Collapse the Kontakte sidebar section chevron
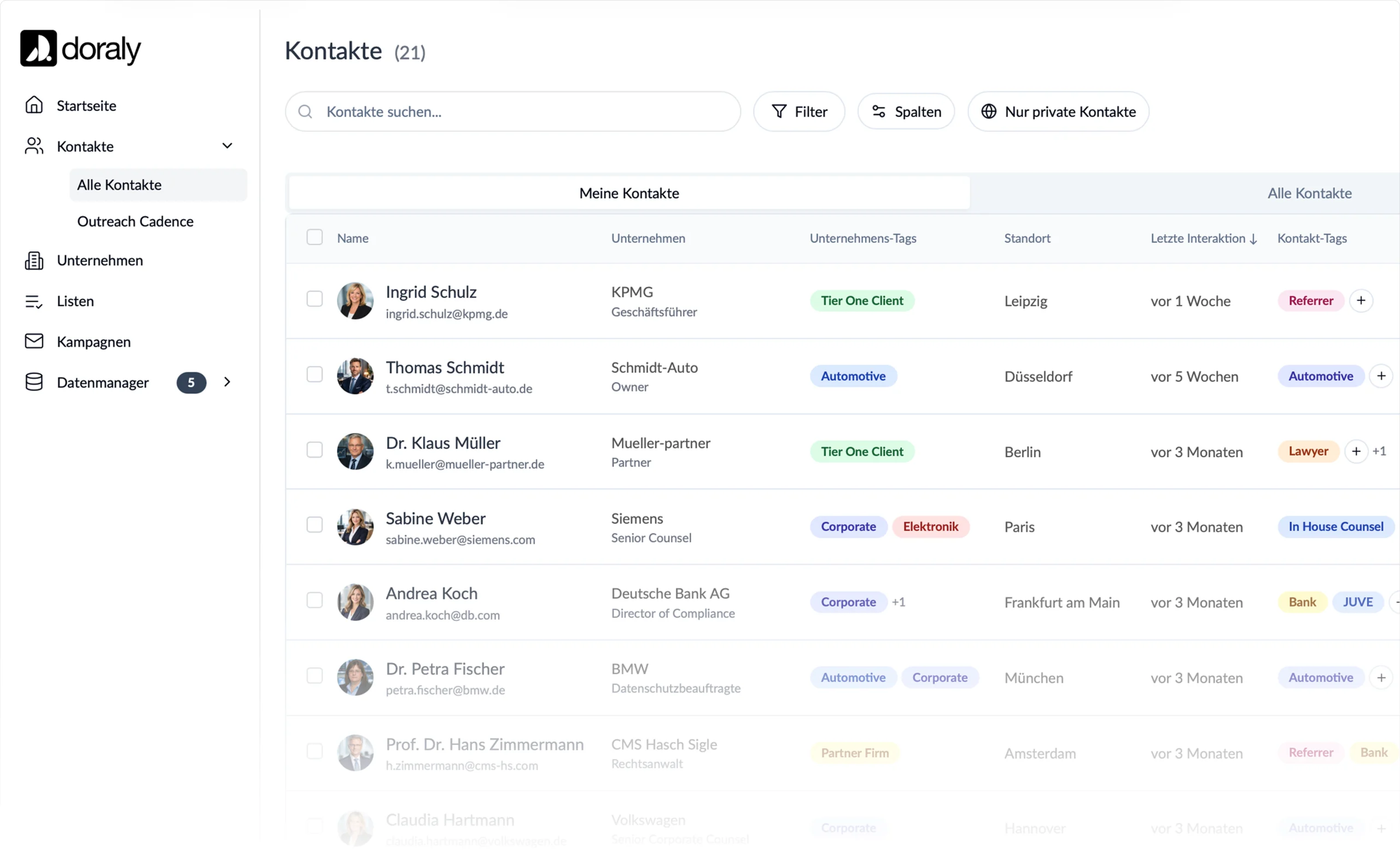Screen dimensions: 1400x864 pyautogui.click(x=227, y=146)
